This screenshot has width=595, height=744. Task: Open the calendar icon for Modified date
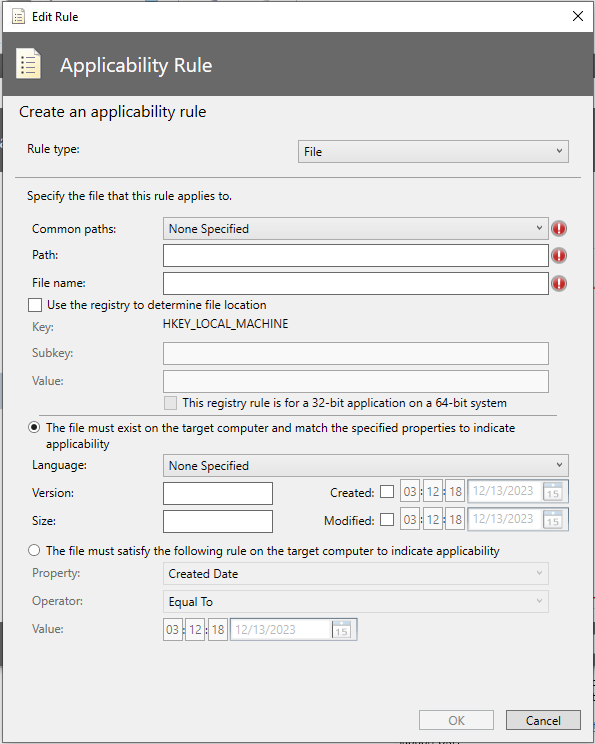pyautogui.click(x=553, y=520)
